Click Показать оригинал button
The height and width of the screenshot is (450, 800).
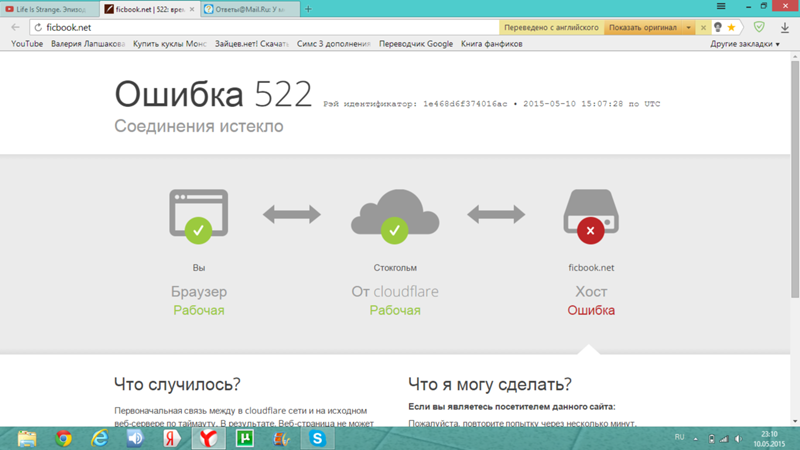(x=643, y=28)
